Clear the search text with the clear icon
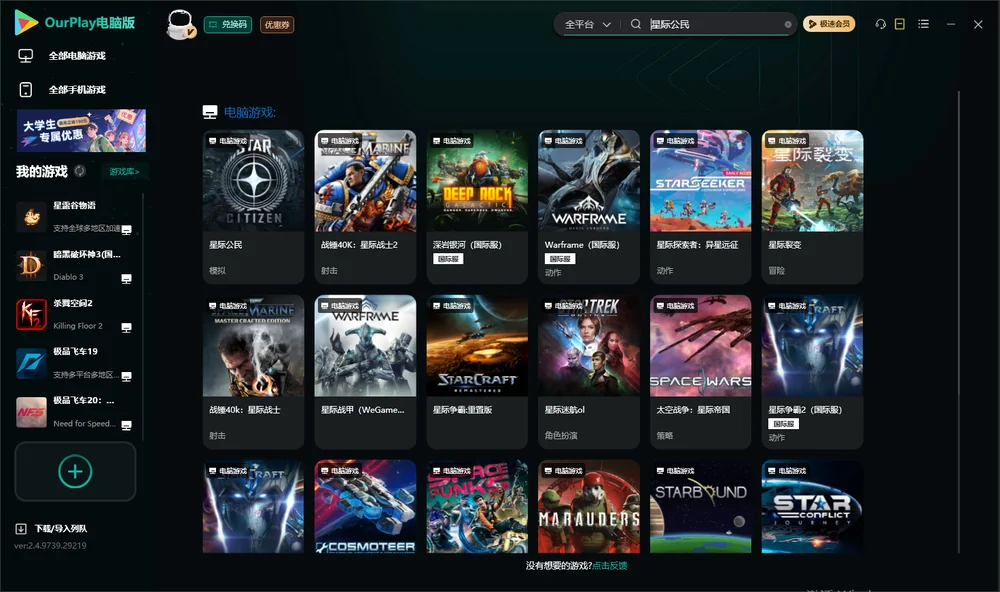Image resolution: width=1000 pixels, height=592 pixels. 788,24
